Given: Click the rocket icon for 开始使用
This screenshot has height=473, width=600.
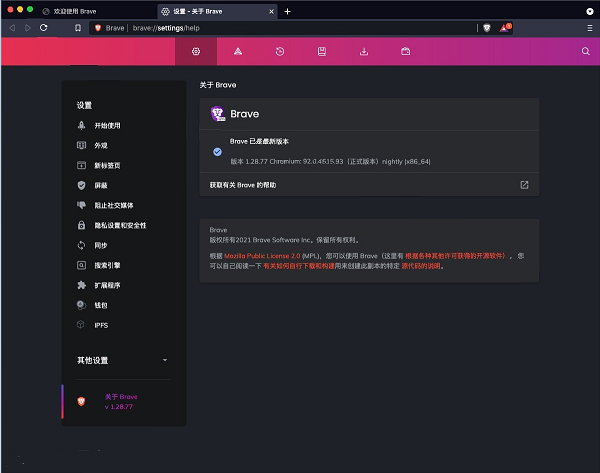Looking at the screenshot, I should point(82,125).
